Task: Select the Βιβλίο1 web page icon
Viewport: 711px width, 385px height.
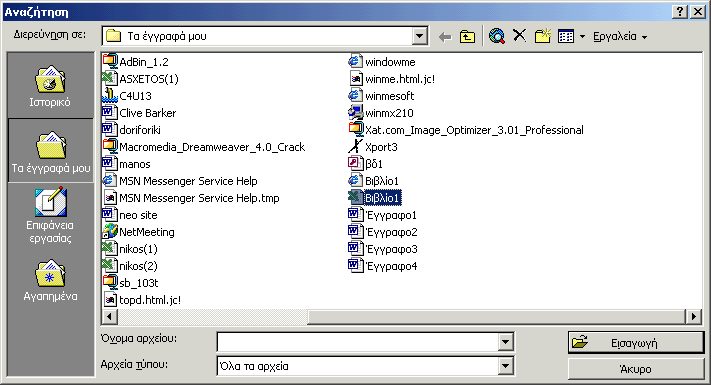Action: coord(356,180)
